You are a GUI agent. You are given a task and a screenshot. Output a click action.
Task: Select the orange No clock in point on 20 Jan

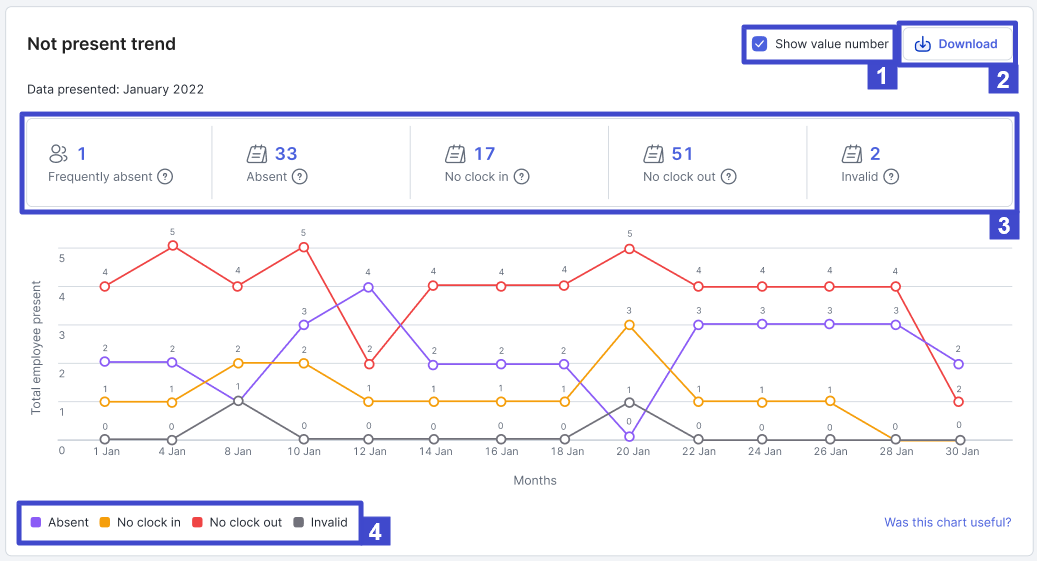pyautogui.click(x=629, y=324)
